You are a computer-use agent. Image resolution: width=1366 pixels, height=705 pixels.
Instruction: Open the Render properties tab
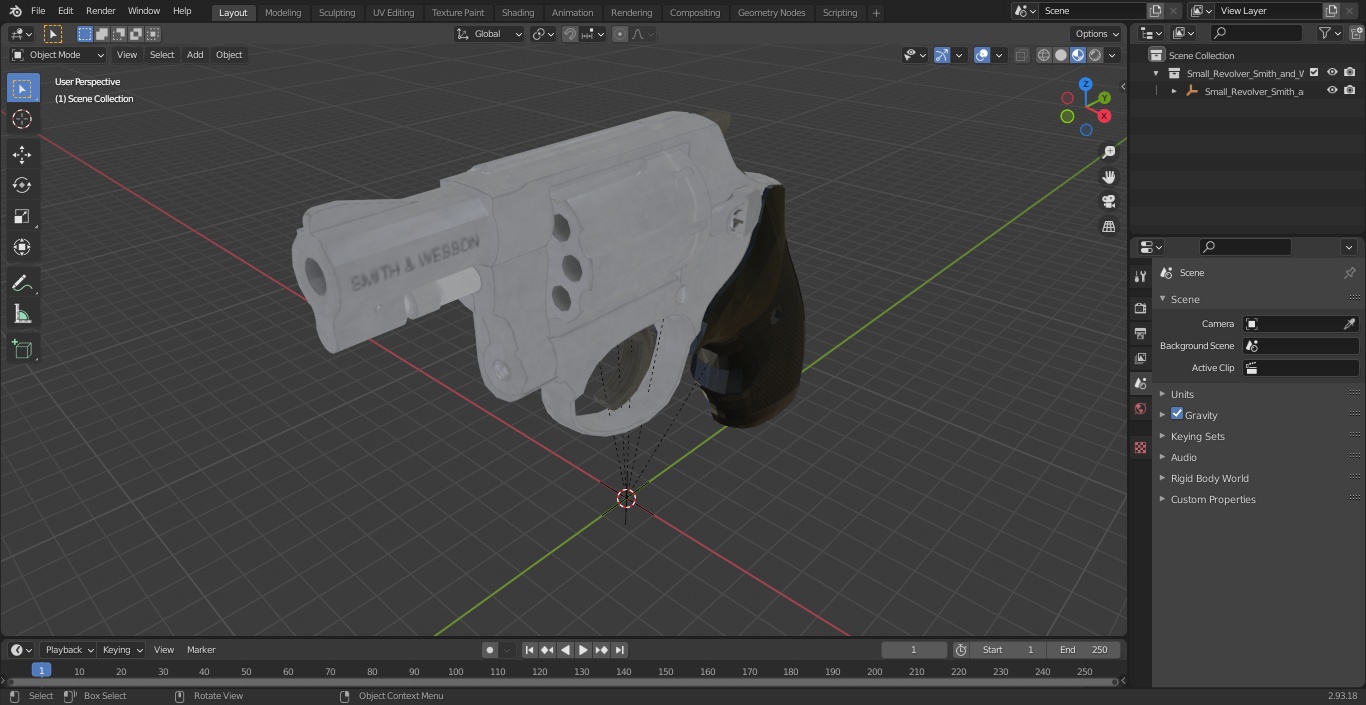[1140, 308]
